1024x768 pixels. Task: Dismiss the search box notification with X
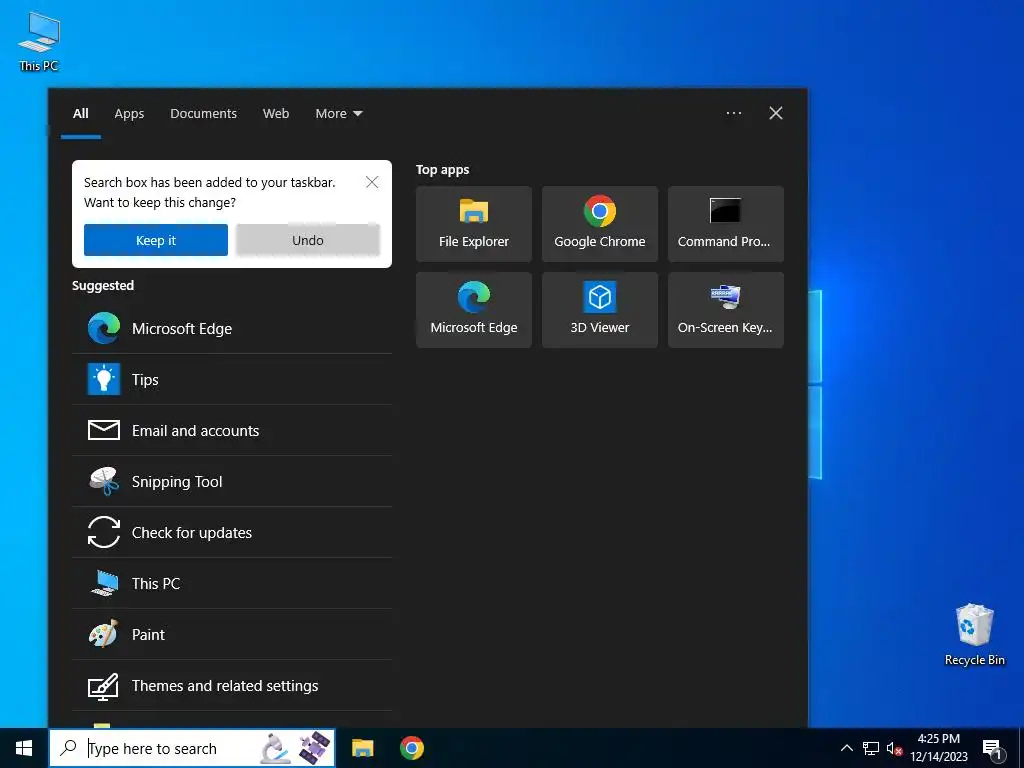pyautogui.click(x=372, y=182)
